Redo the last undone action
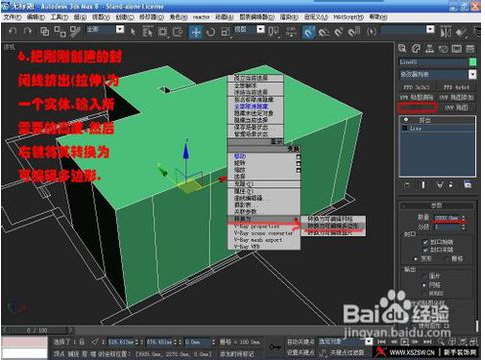 click(28, 31)
